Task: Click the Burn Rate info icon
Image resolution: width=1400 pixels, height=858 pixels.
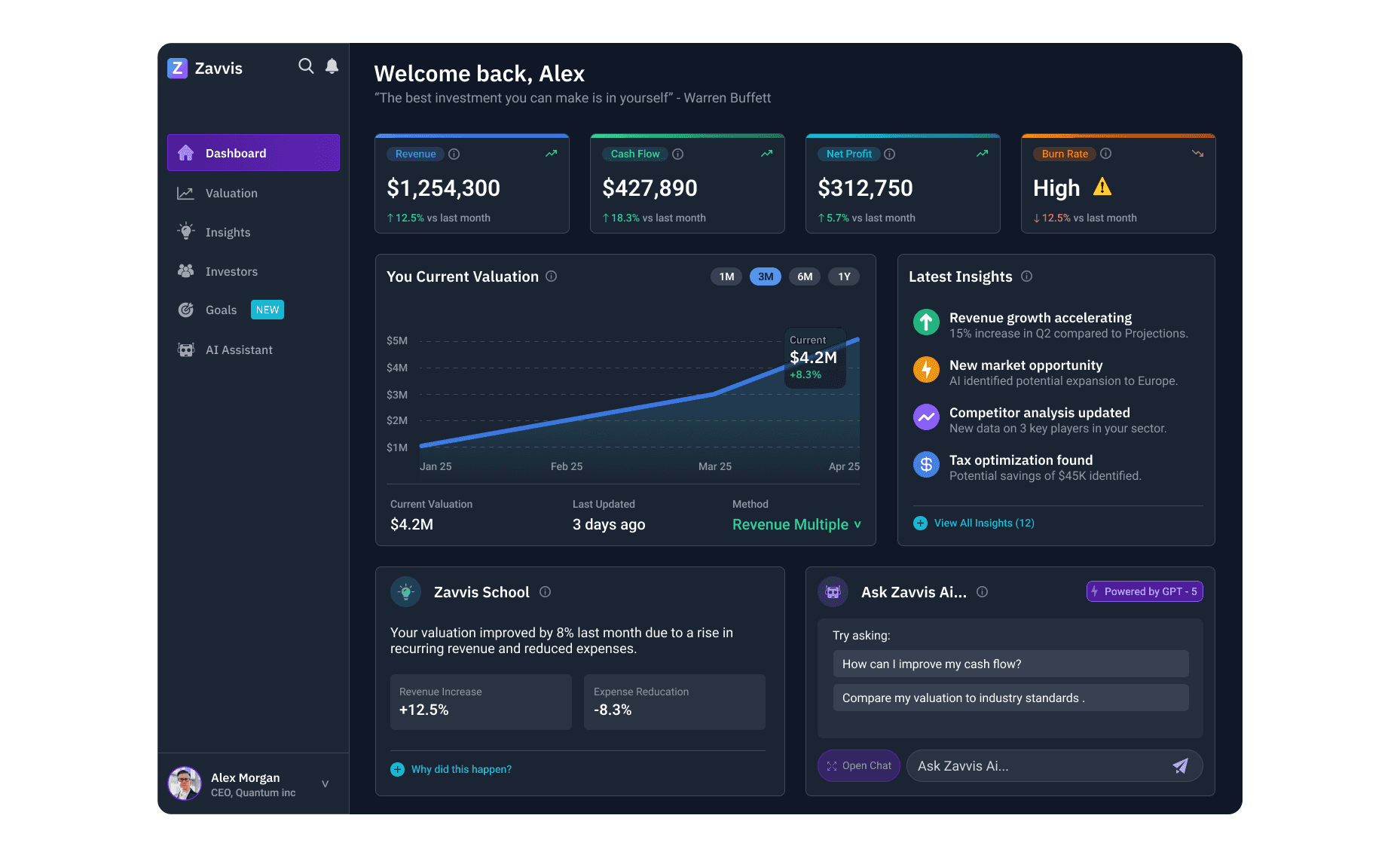Action: (1106, 154)
